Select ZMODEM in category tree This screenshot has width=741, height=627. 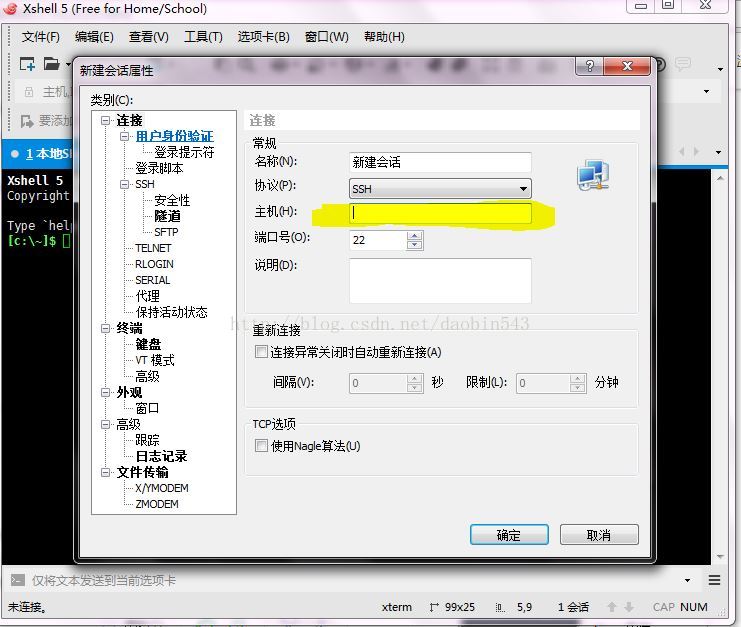tap(157, 504)
